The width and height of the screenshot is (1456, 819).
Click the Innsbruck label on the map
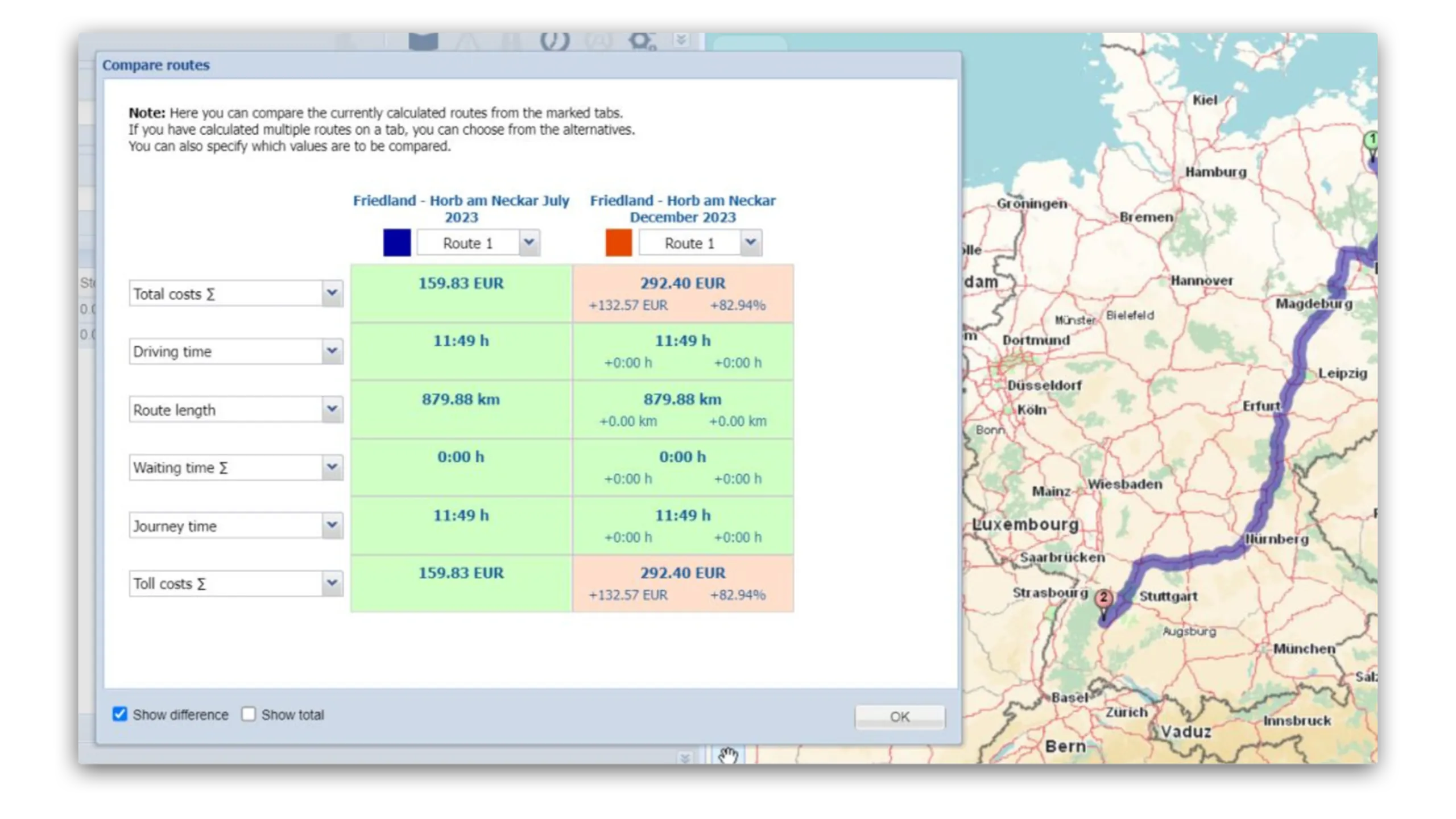[x=1297, y=721]
